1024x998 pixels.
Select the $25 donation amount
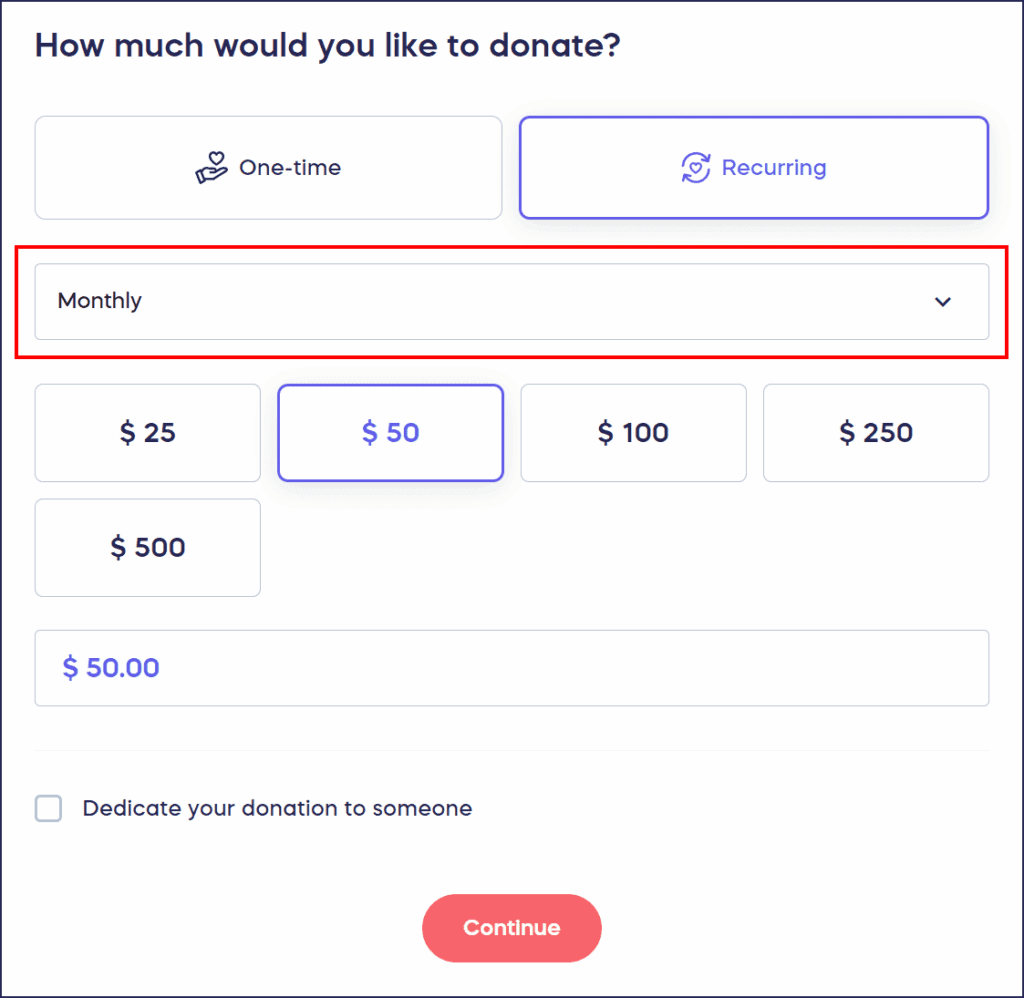pos(147,433)
